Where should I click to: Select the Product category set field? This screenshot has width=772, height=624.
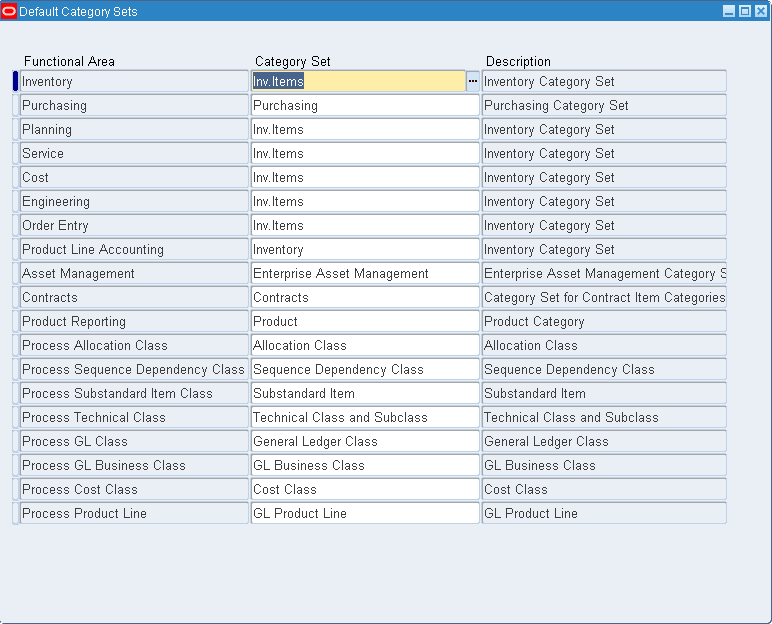pos(365,322)
